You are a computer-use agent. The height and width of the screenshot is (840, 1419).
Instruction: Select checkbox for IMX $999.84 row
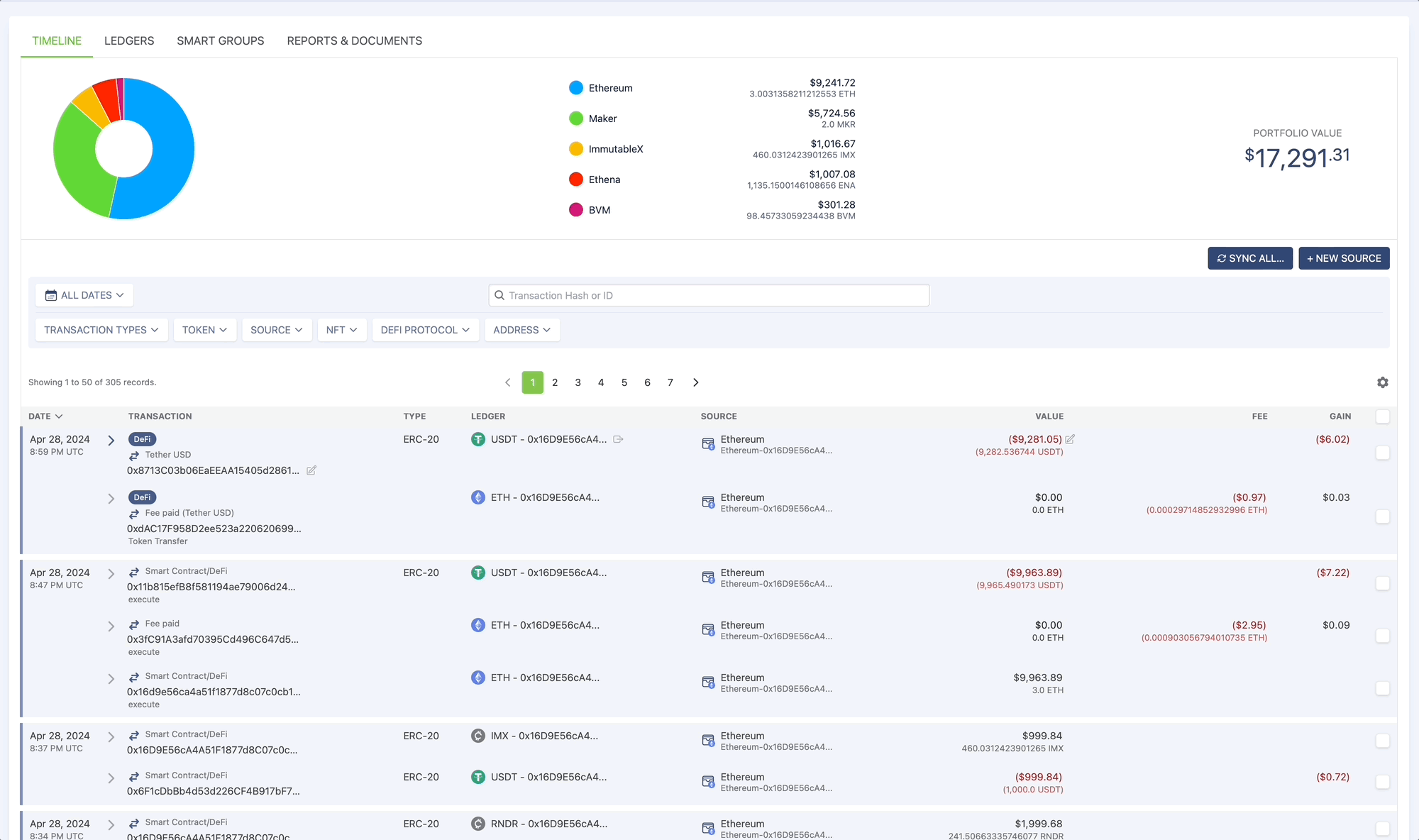(1382, 741)
